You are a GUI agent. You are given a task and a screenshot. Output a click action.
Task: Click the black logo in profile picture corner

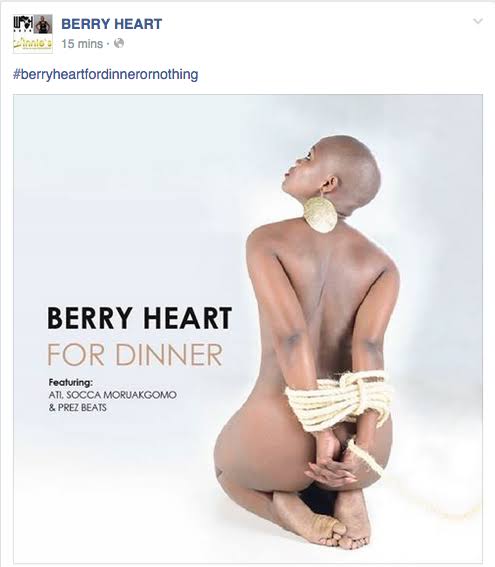(24, 25)
